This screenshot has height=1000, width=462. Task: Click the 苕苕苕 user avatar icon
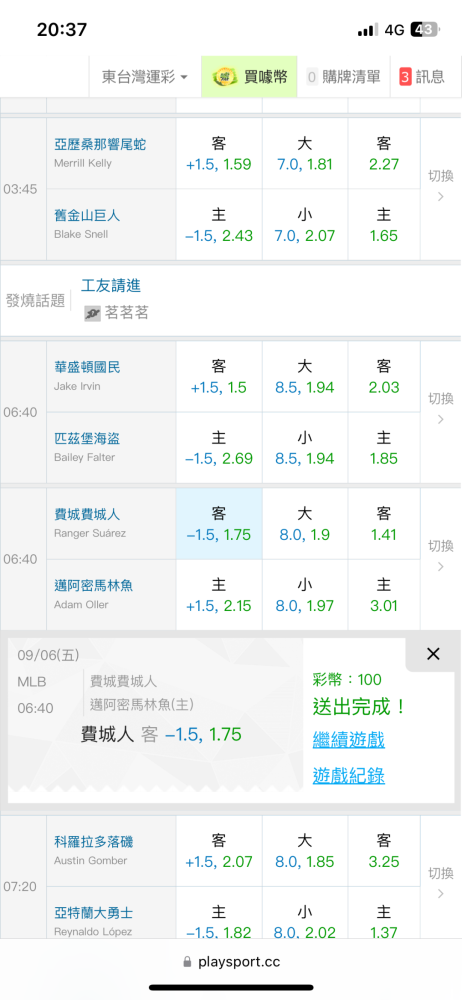click(93, 312)
